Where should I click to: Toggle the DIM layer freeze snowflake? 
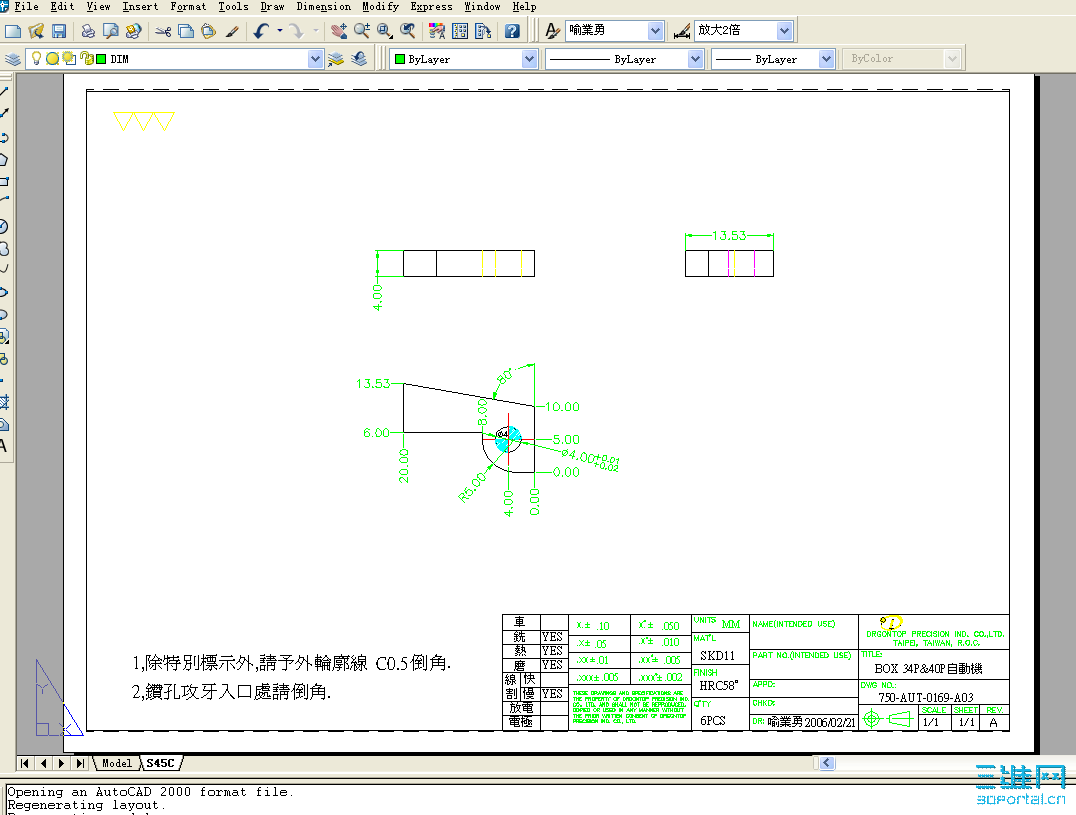pyautogui.click(x=52, y=58)
